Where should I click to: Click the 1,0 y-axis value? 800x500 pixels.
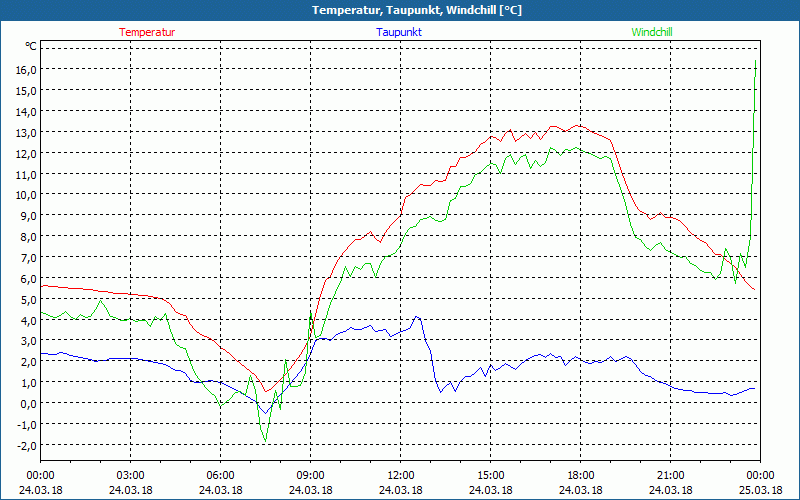pyautogui.click(x=29, y=383)
